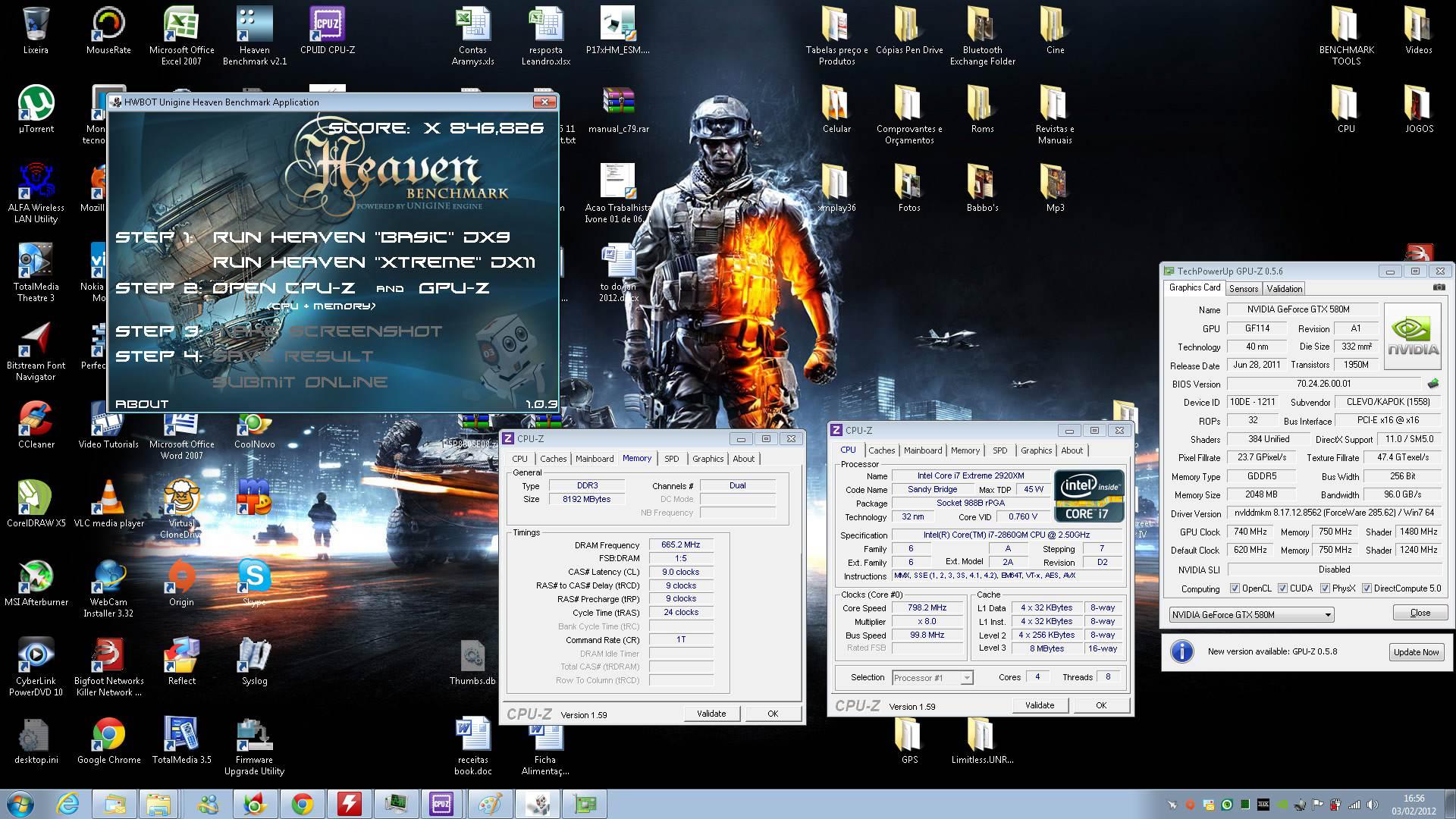The width and height of the screenshot is (1456, 819).
Task: Open the Bluetooth Exchange Folder
Action: 982,36
